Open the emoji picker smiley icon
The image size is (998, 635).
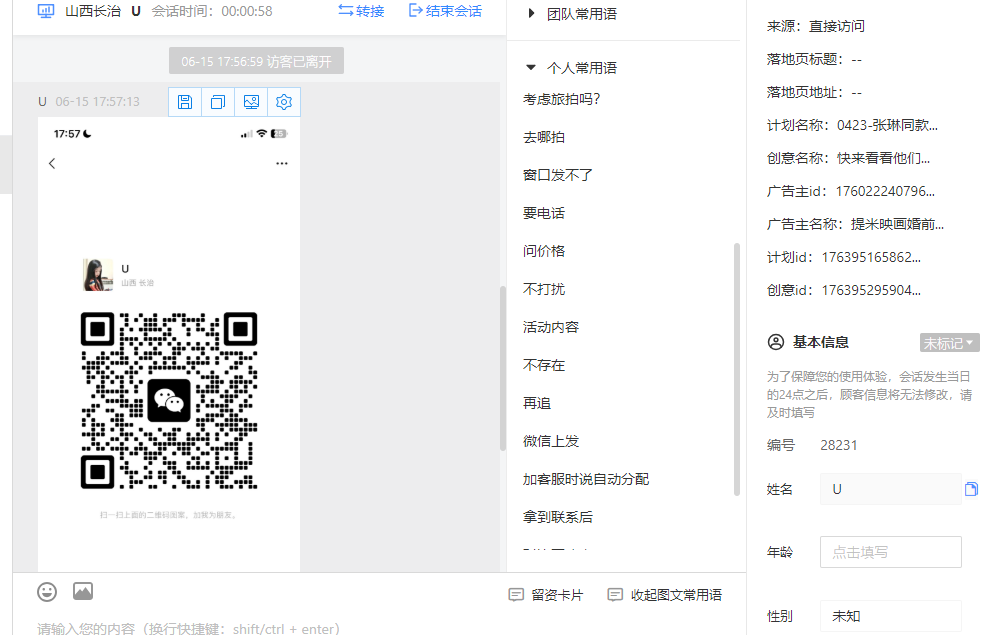pyautogui.click(x=46, y=592)
